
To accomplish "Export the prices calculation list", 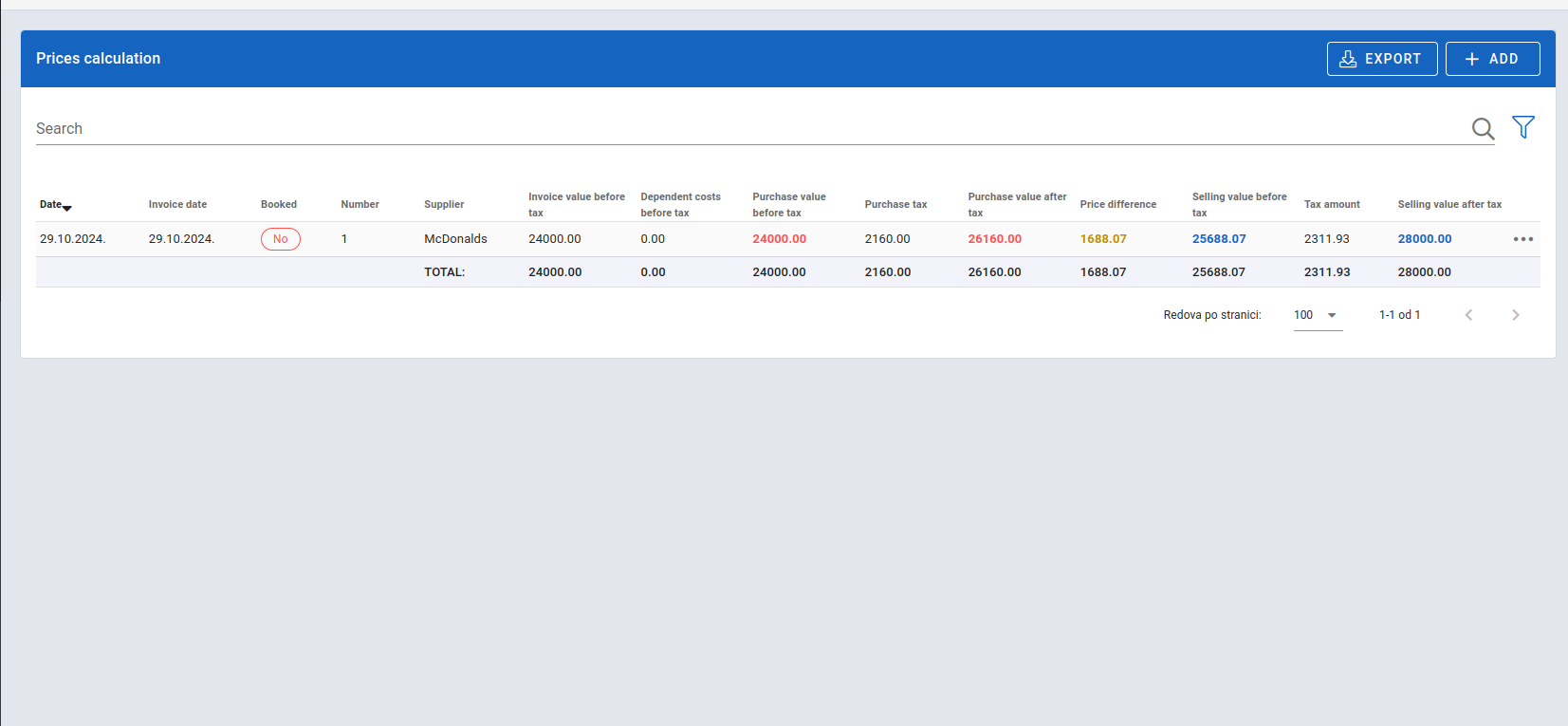I will tap(1382, 59).
